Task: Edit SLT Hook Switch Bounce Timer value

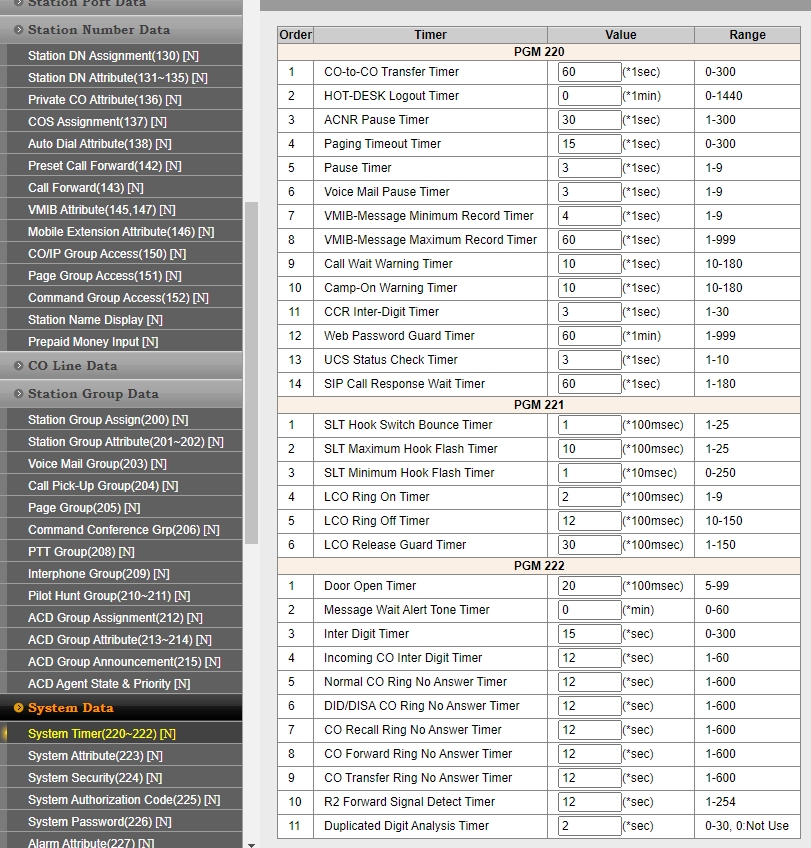Action: point(589,425)
